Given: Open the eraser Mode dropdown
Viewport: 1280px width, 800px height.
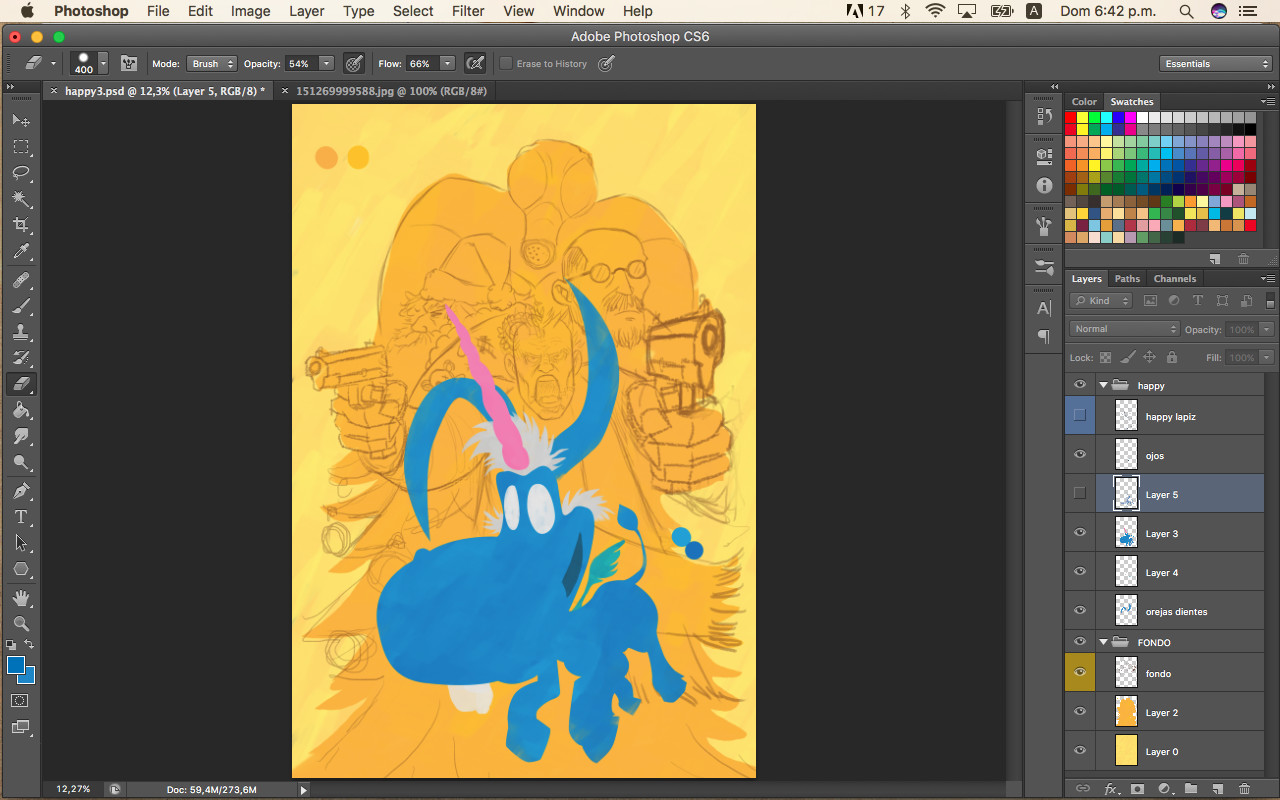Looking at the screenshot, I should click(x=211, y=63).
